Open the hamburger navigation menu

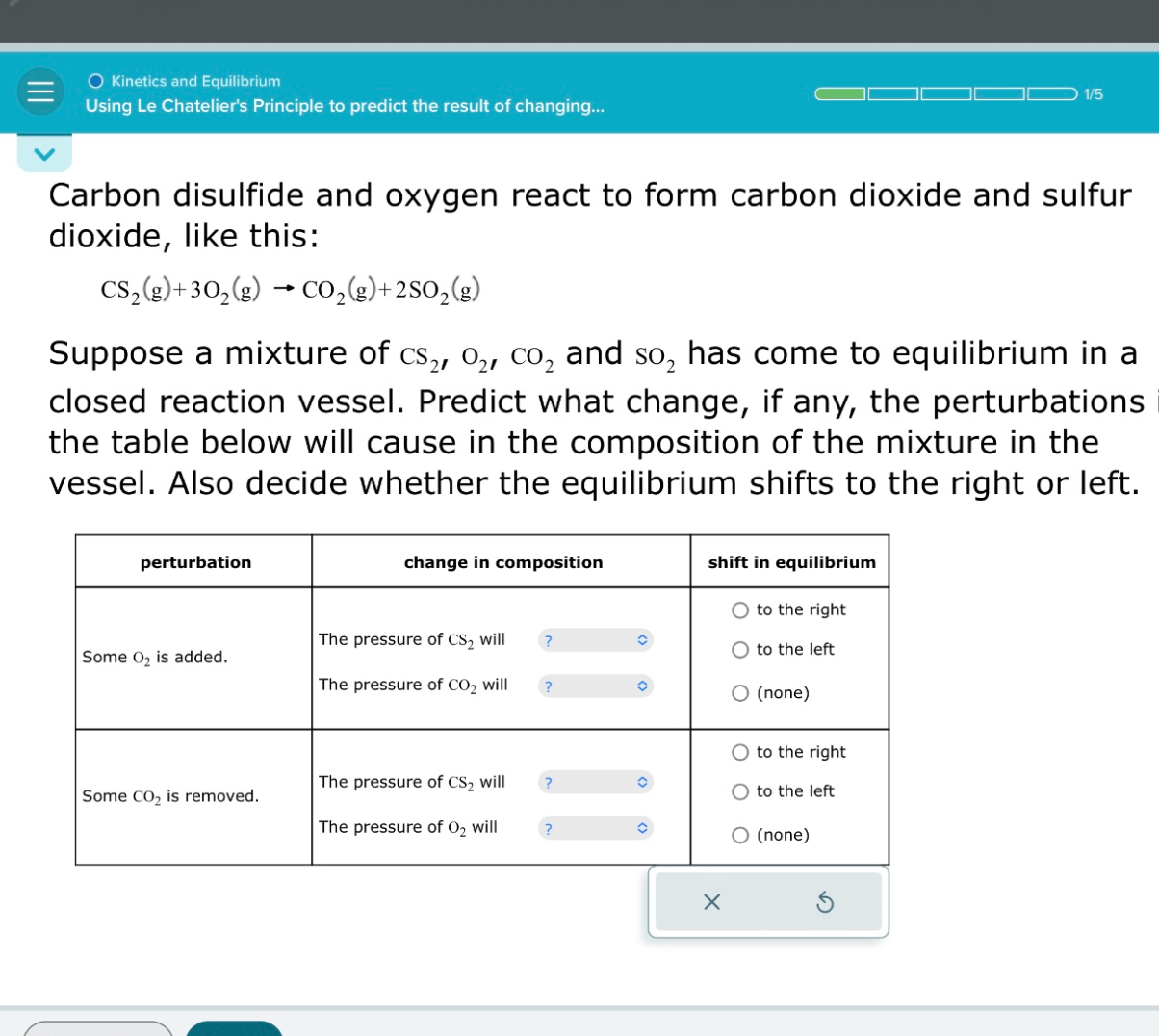coord(39,93)
